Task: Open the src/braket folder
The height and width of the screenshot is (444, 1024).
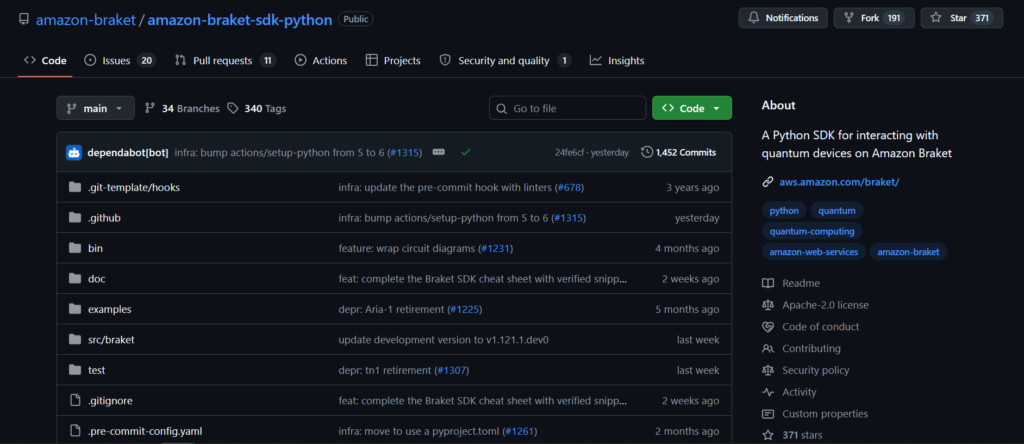Action: 111,340
